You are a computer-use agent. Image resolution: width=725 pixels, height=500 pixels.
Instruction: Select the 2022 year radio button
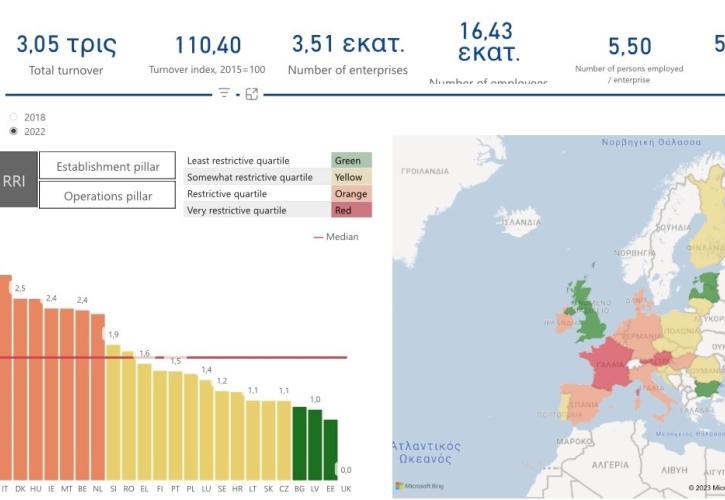pos(13,131)
